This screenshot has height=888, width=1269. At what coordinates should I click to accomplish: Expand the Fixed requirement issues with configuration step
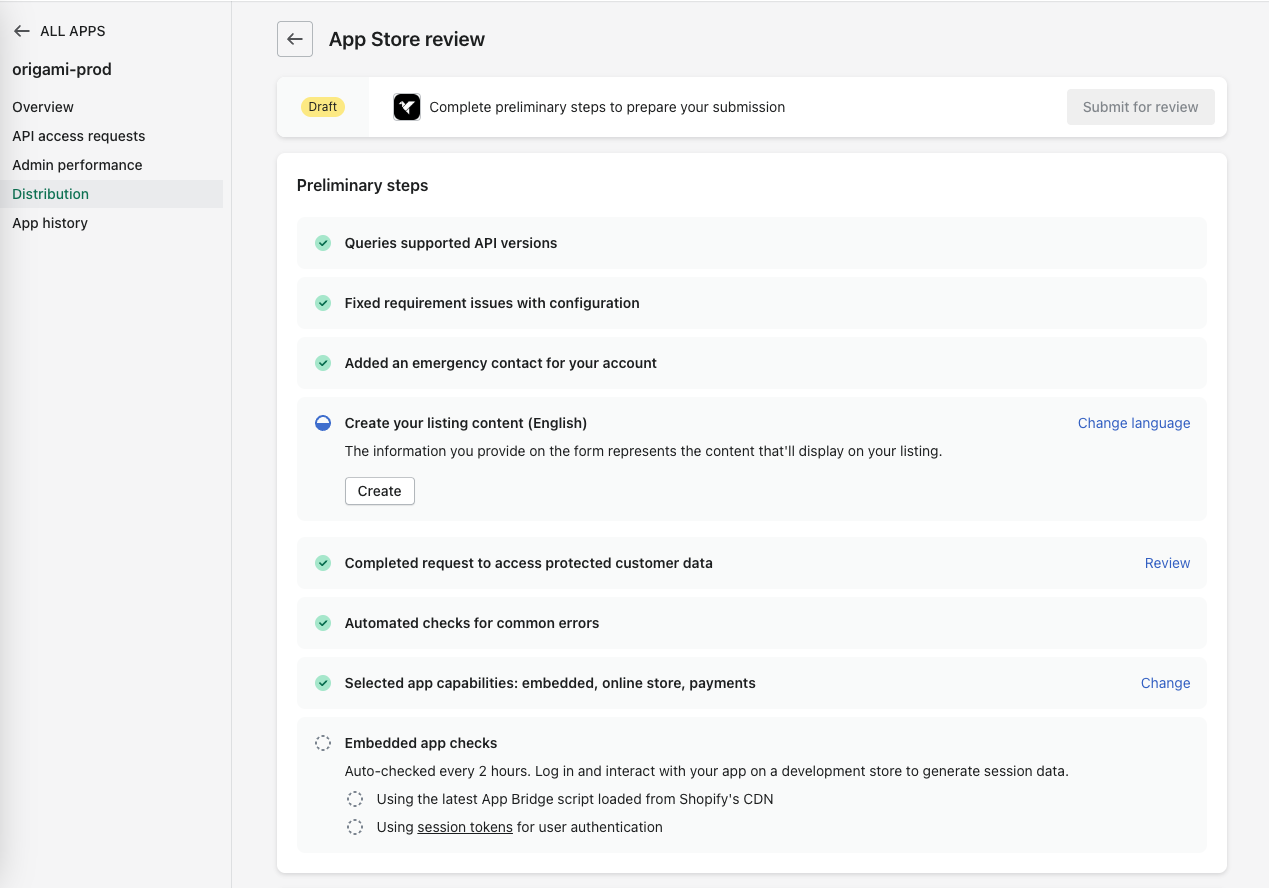tap(491, 303)
